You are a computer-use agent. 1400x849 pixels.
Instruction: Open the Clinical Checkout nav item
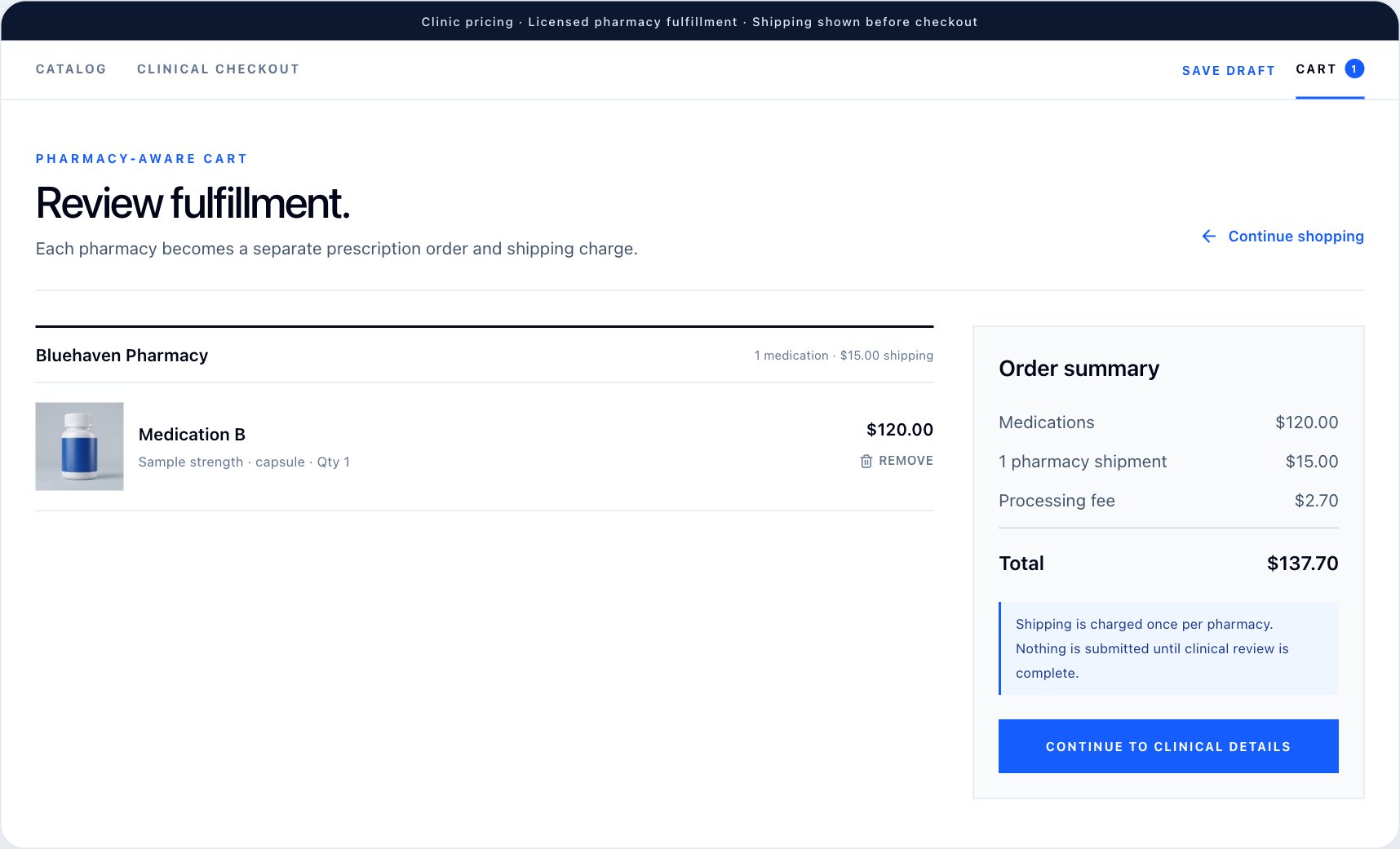218,69
